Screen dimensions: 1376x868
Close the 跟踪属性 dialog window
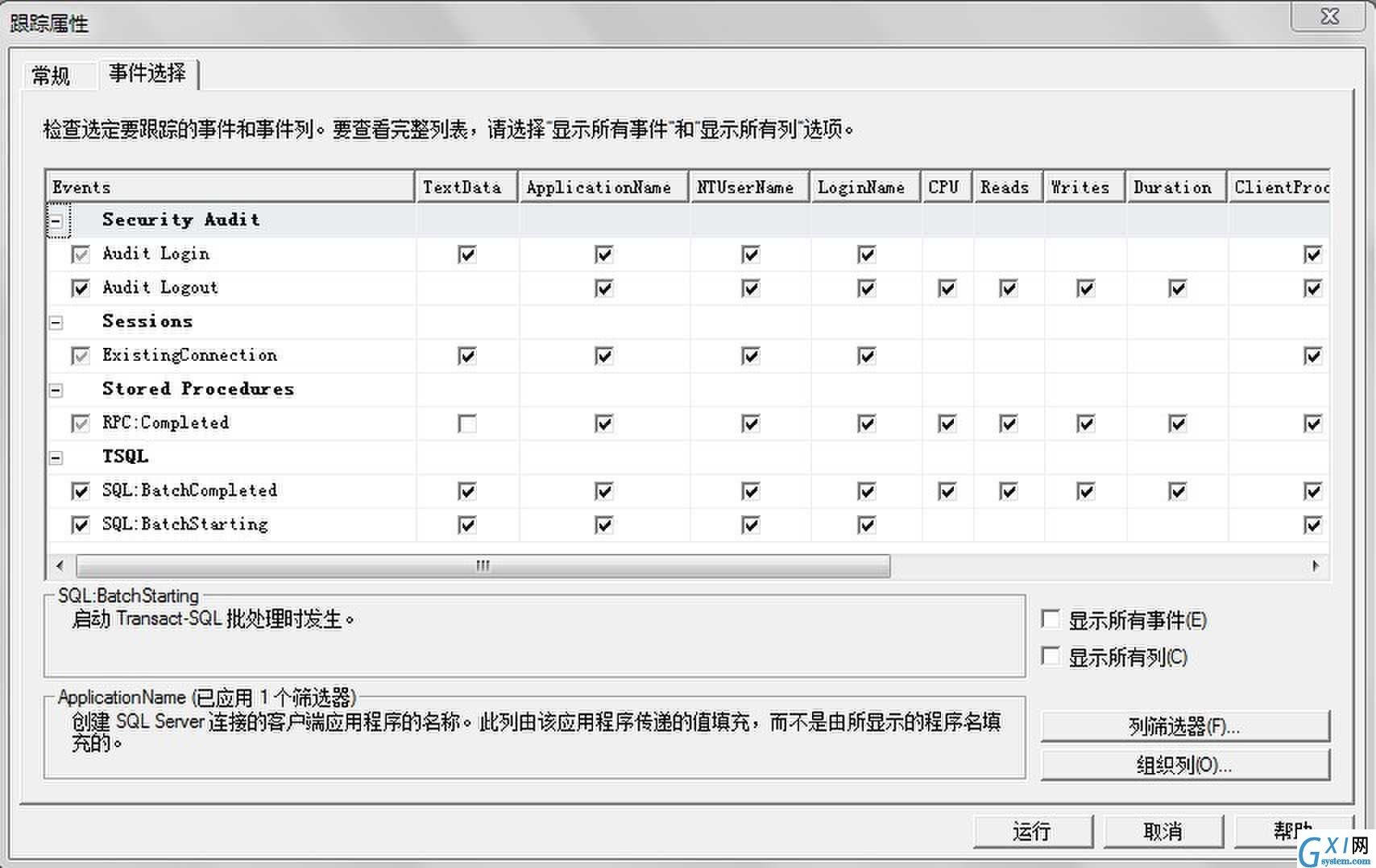pyautogui.click(x=1329, y=16)
